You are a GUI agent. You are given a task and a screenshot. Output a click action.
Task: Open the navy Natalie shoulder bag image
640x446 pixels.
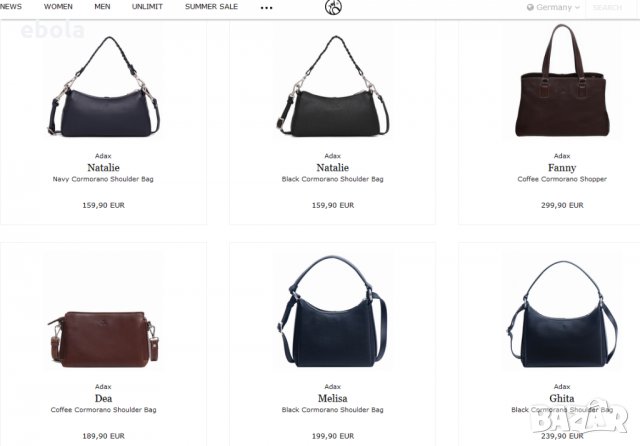[x=103, y=87]
